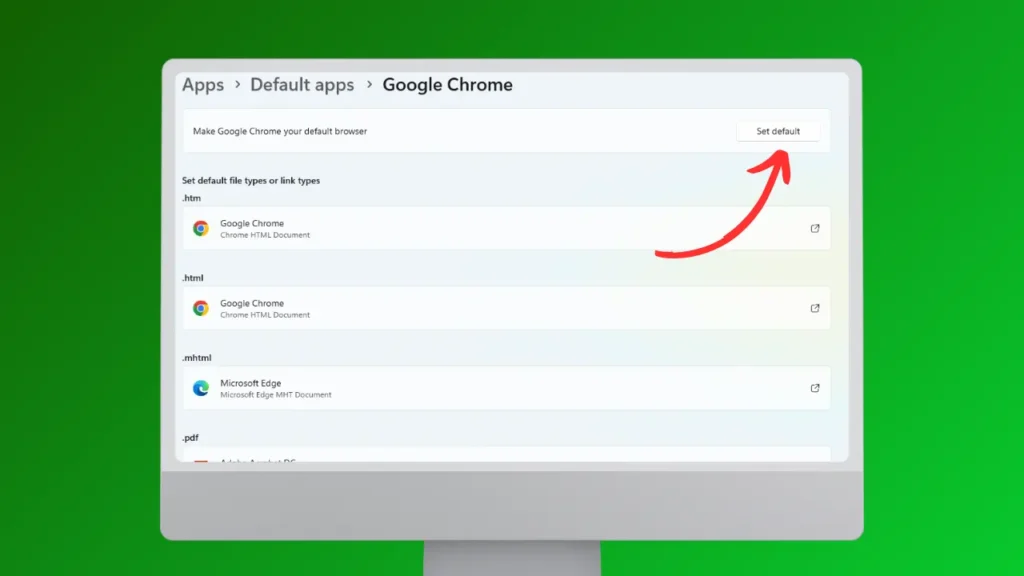Open the external link icon for .mhtml
This screenshot has width=1024, height=576.
pos(814,388)
